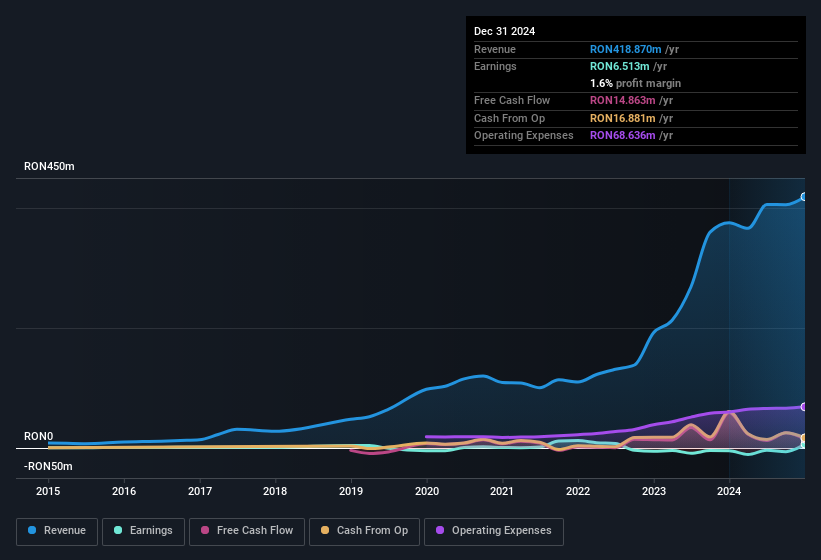821x560 pixels.
Task: Click the Revenue row label in tooltip
Action: [x=495, y=49]
